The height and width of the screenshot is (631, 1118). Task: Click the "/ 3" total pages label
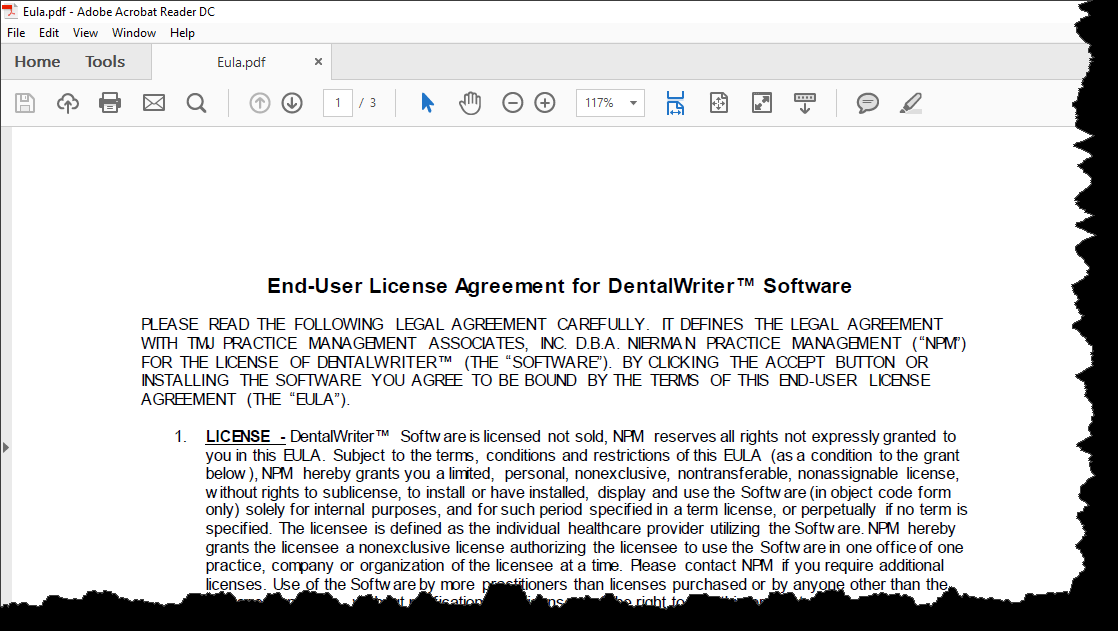(x=367, y=103)
